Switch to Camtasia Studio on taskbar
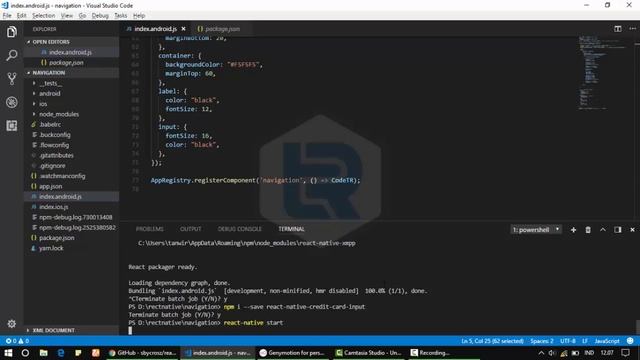The height and width of the screenshot is (360, 640). 370,353
